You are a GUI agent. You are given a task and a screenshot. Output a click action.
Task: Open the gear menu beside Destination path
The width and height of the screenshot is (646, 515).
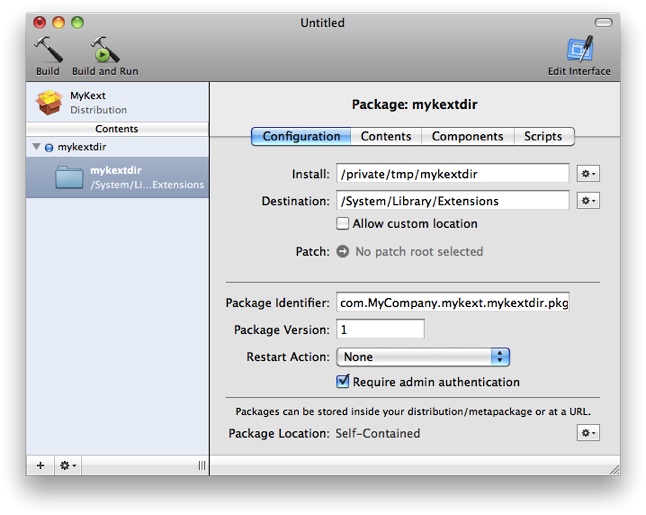pyautogui.click(x=588, y=201)
